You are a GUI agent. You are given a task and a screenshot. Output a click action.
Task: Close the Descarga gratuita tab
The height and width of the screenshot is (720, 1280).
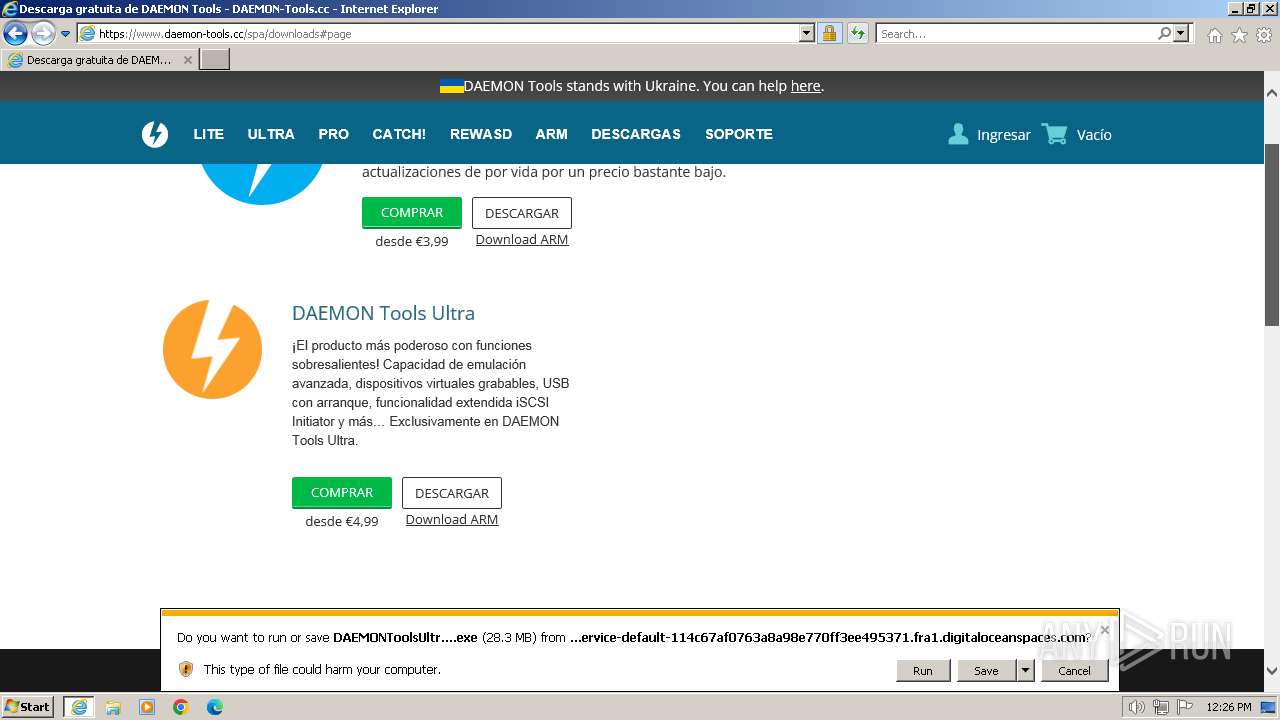(x=187, y=60)
